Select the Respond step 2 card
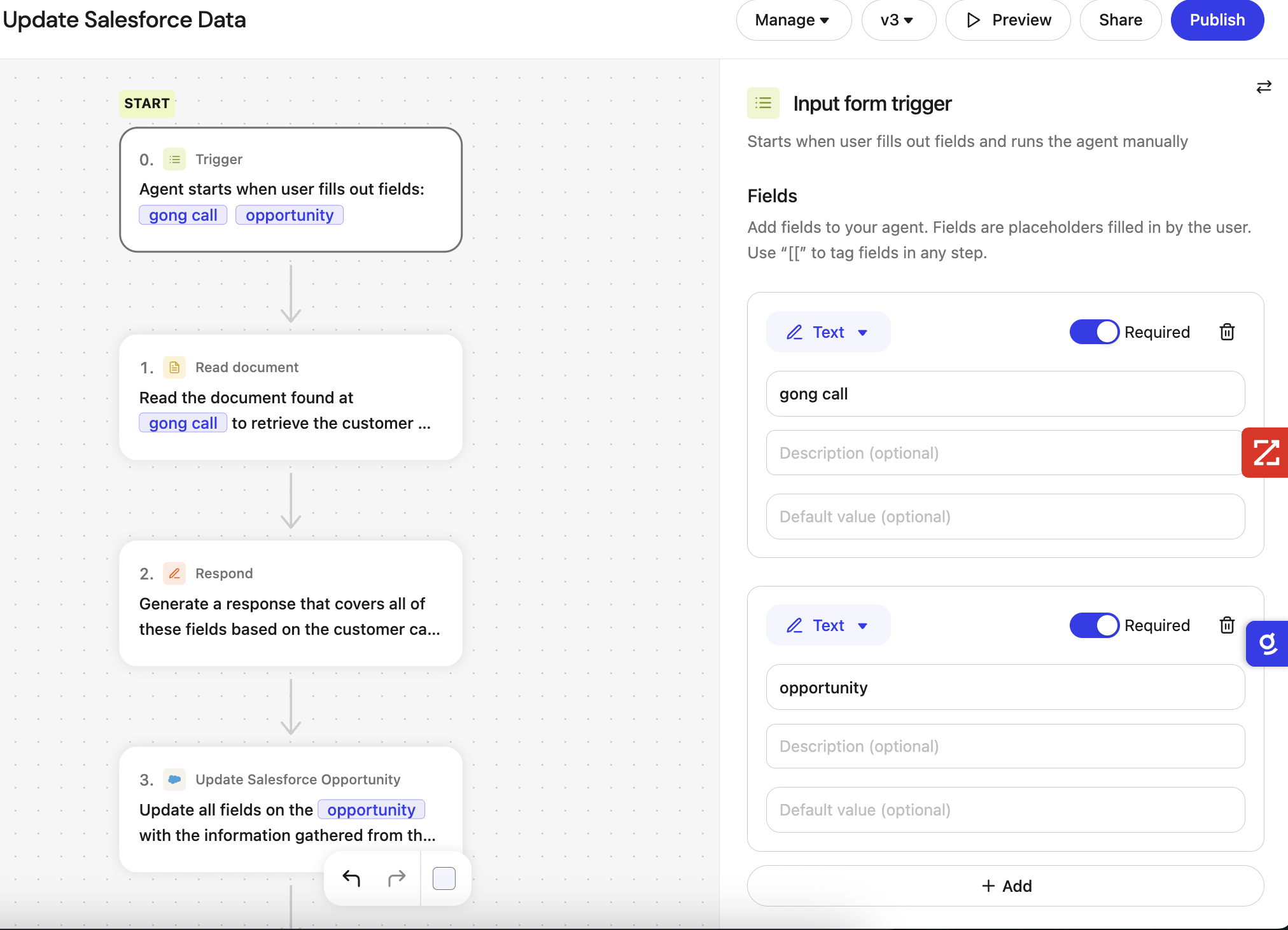This screenshot has width=1288, height=930. coord(291,604)
